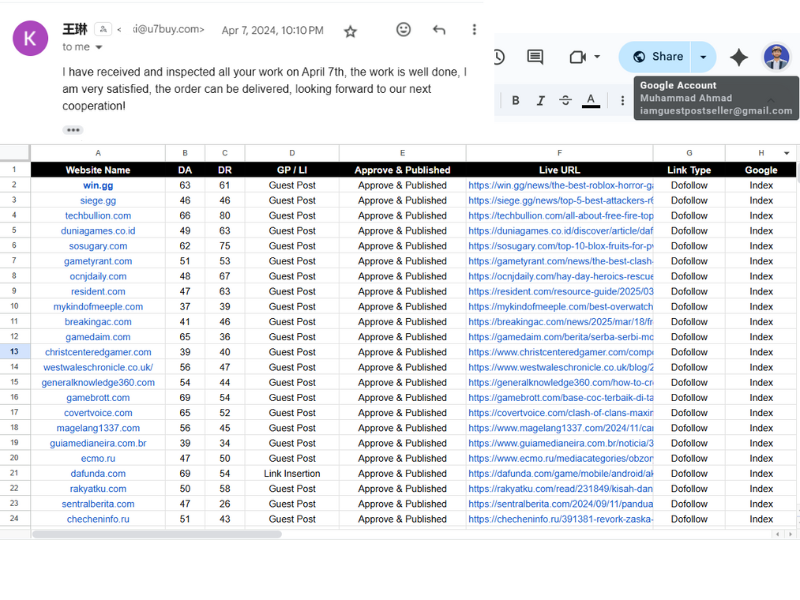This screenshot has height=600, width=800.
Task: Select the Dofollow cell in ecmo.ru row
Action: [689, 458]
